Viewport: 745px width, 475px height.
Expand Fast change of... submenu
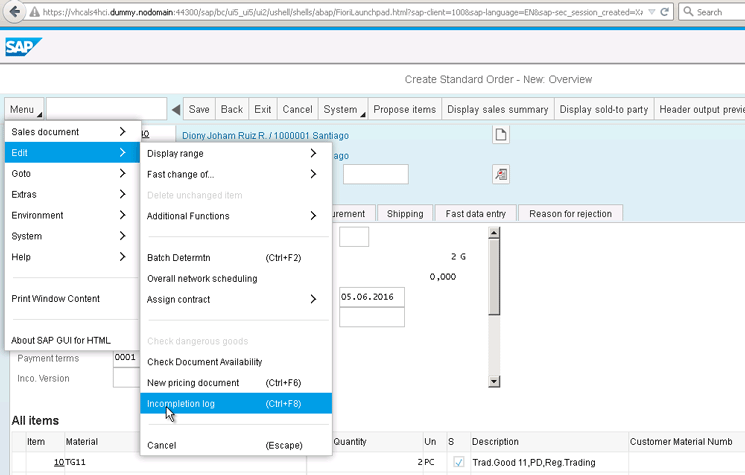236,174
